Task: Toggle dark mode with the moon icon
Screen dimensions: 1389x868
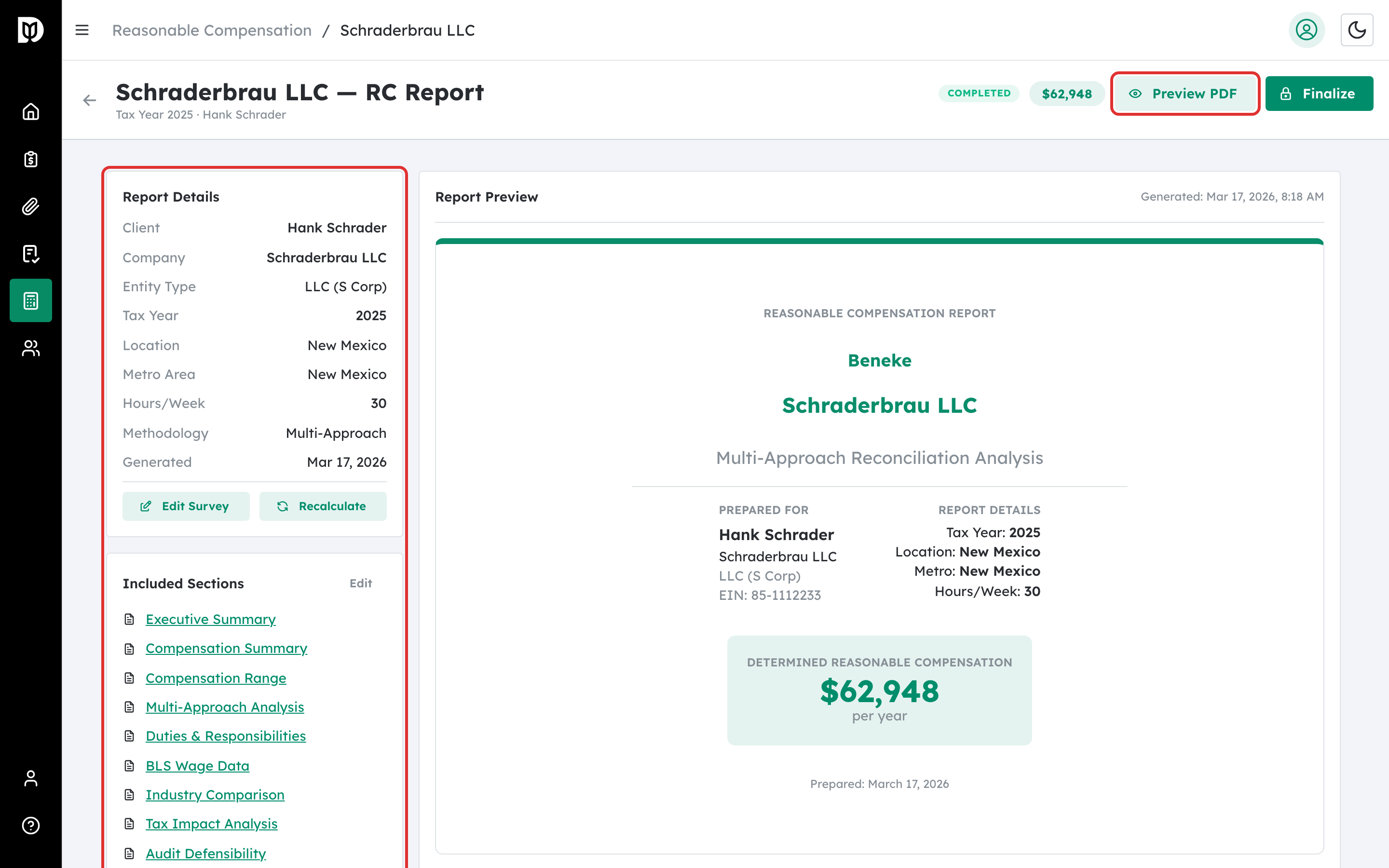Action: pos(1358,30)
